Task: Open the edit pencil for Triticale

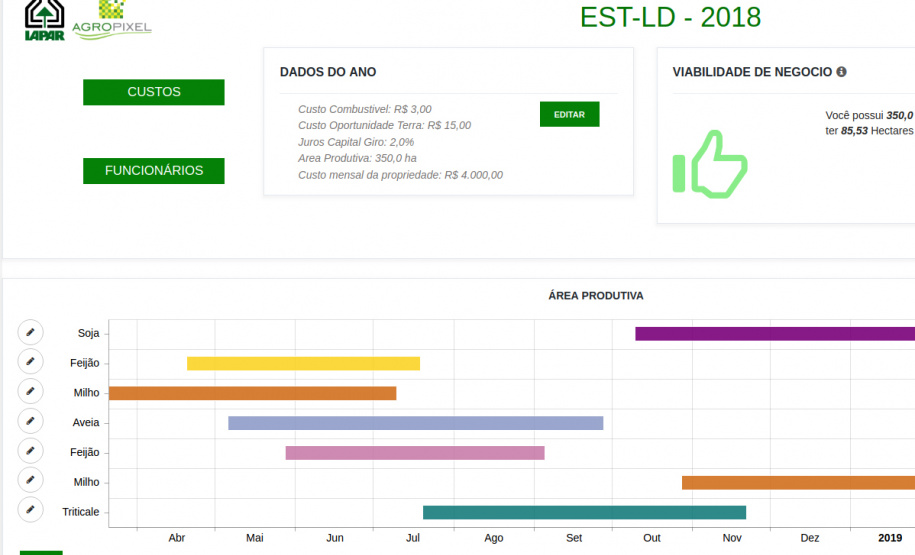Action: [30, 510]
